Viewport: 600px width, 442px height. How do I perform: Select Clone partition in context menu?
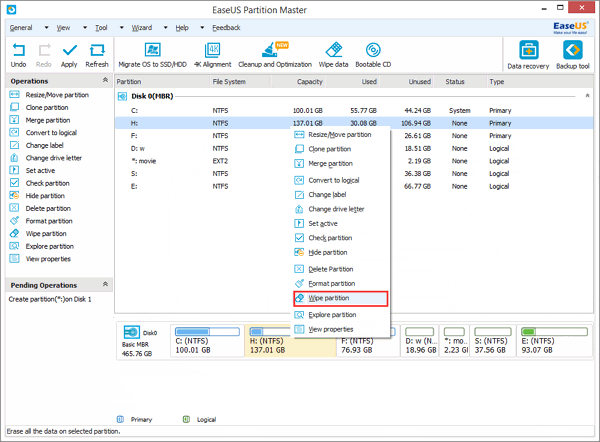point(341,149)
